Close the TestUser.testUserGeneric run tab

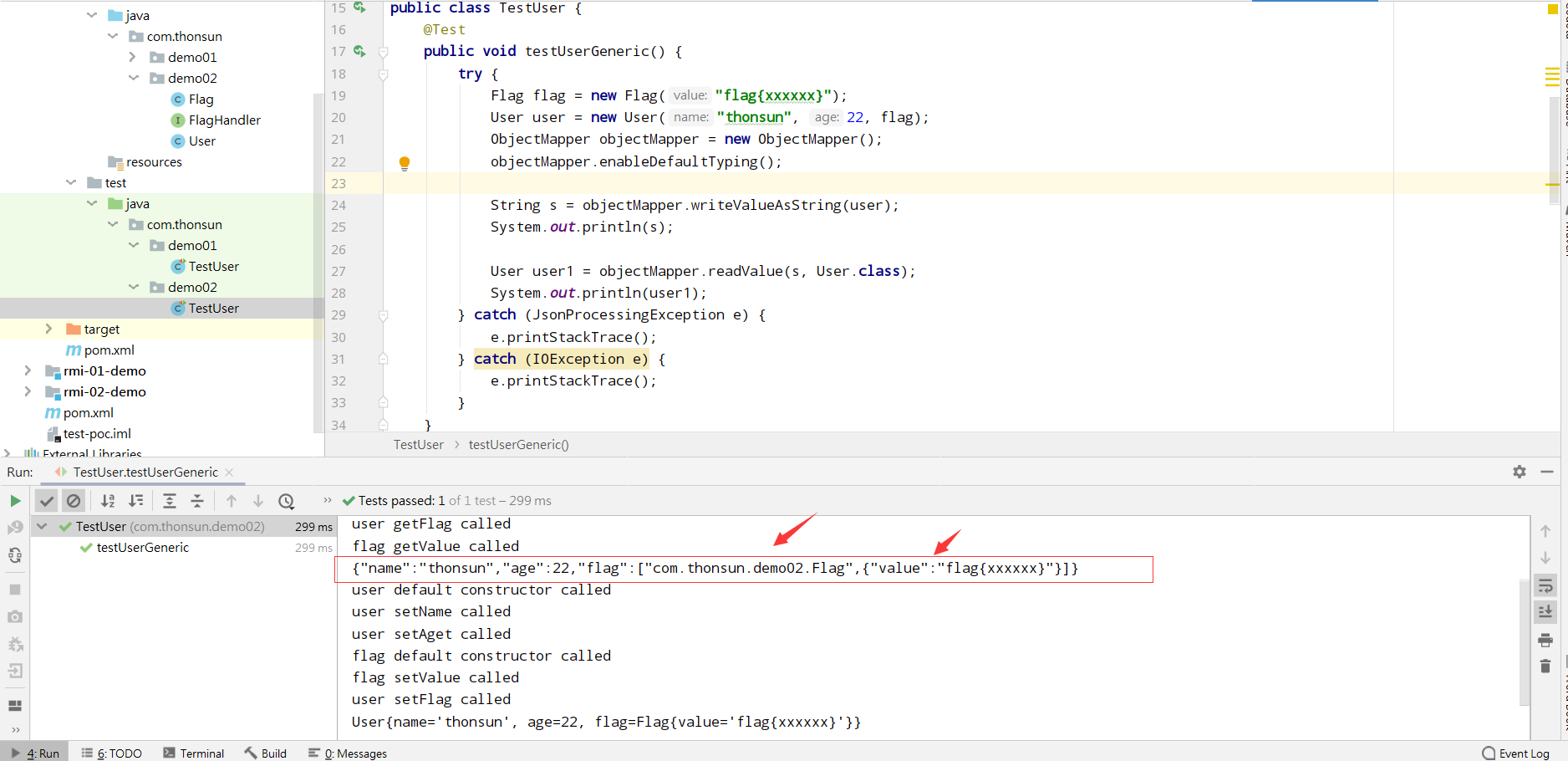pyautogui.click(x=229, y=472)
